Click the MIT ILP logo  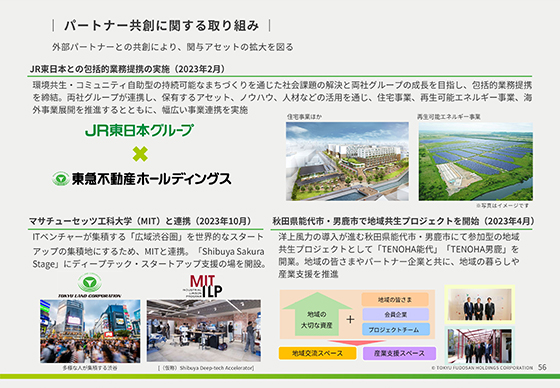(203, 286)
